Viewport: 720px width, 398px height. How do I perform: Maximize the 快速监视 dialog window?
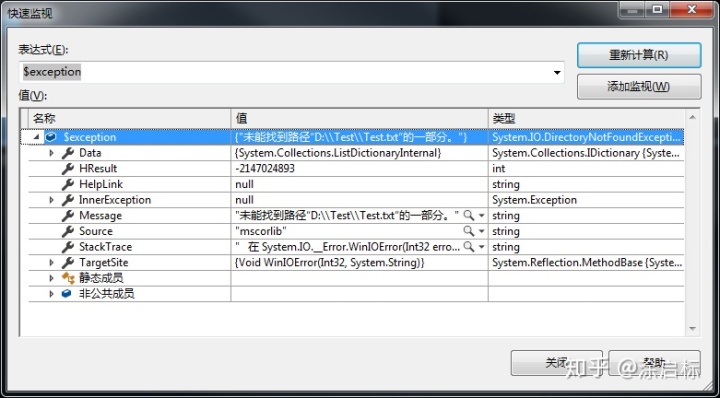(658, 9)
